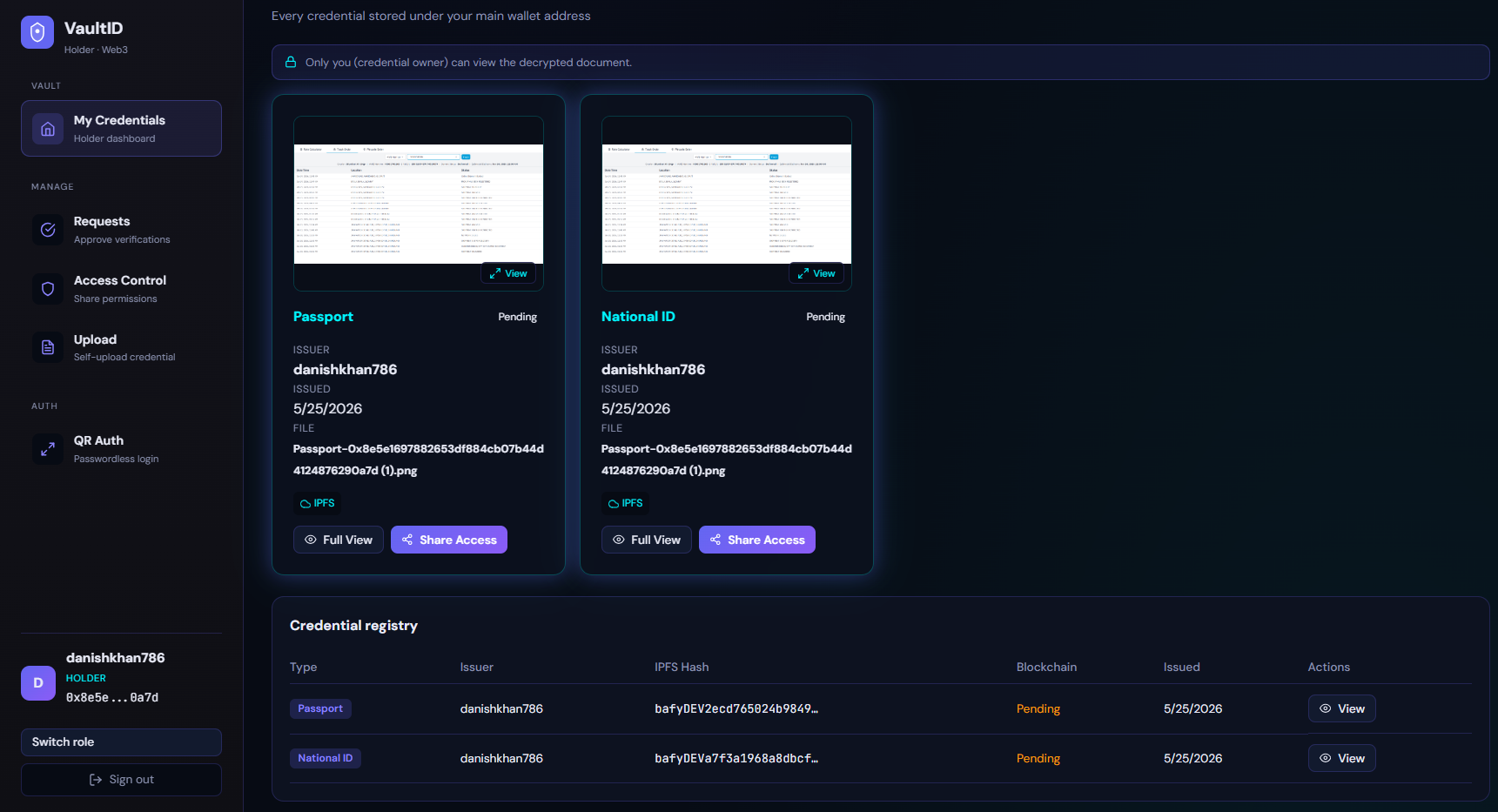This screenshot has width=1498, height=812.
Task: Click the HOLDER role label
Action: pyautogui.click(x=86, y=678)
